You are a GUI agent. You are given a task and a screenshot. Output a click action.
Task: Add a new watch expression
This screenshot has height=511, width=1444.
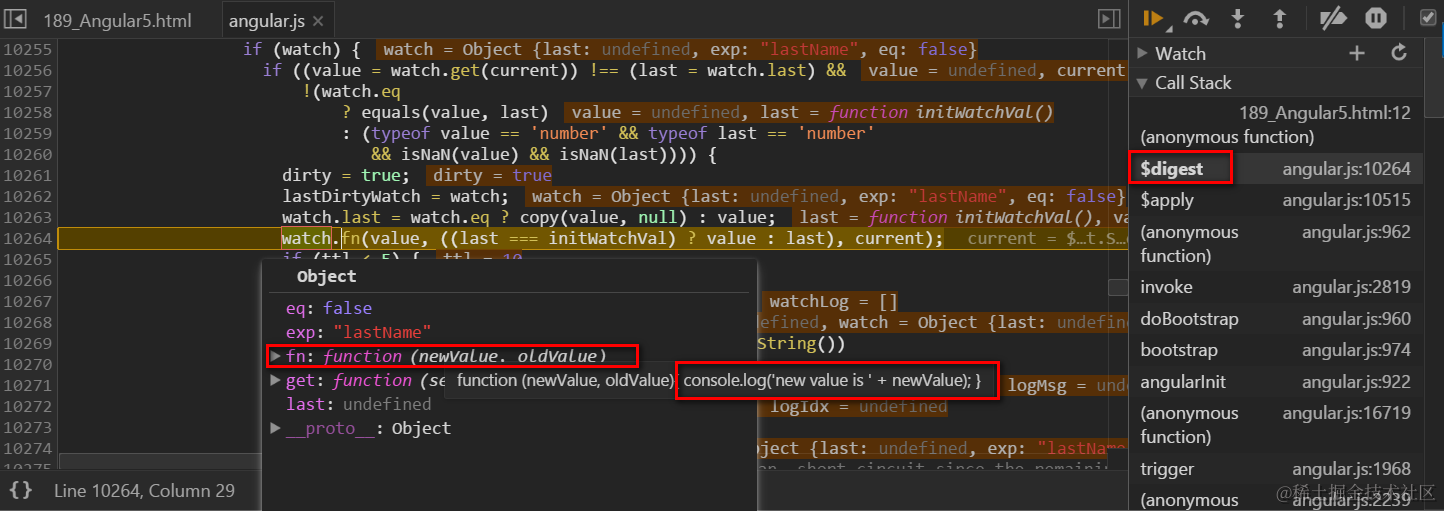pos(1357,53)
